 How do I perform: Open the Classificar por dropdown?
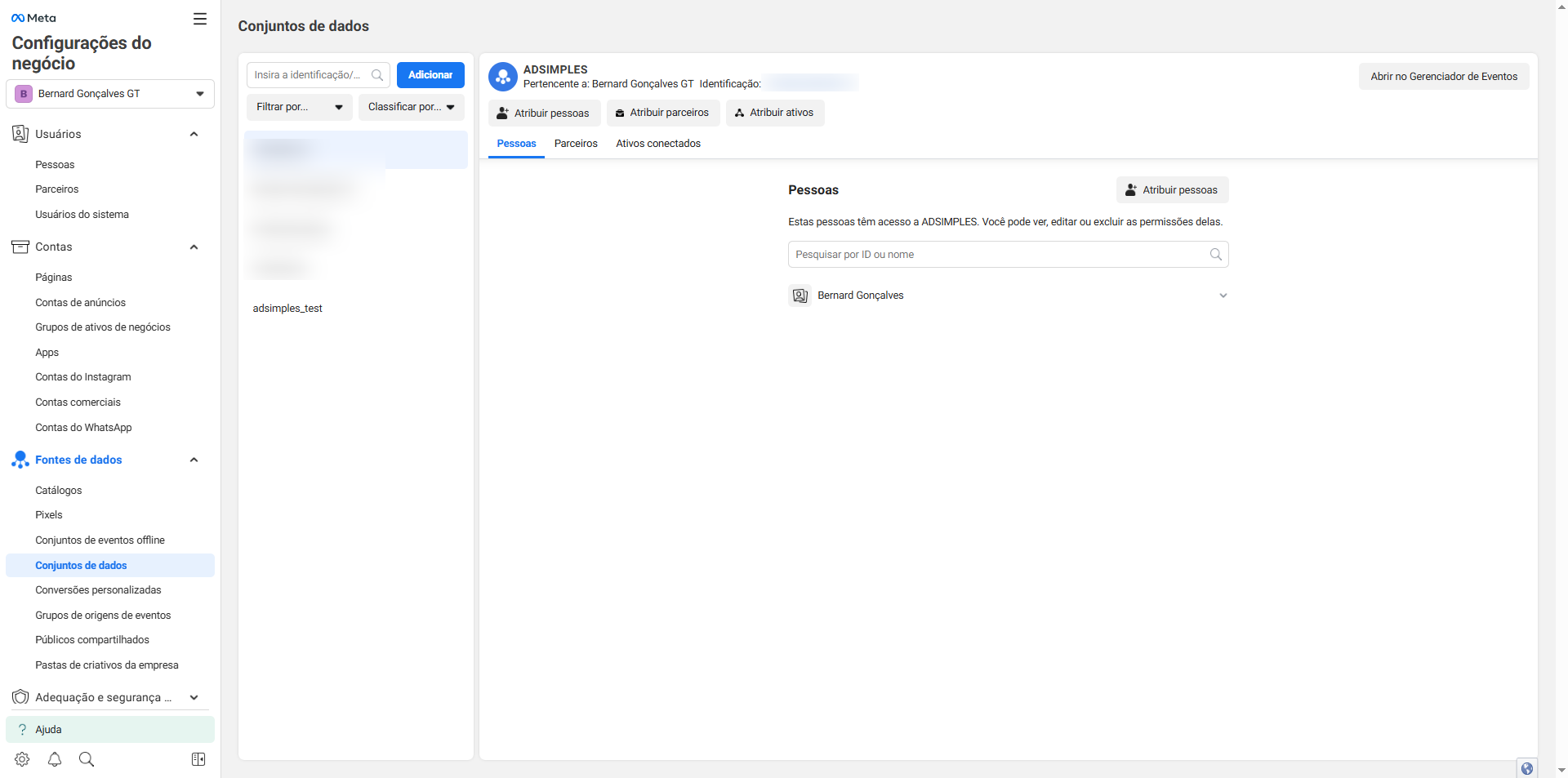click(x=412, y=107)
